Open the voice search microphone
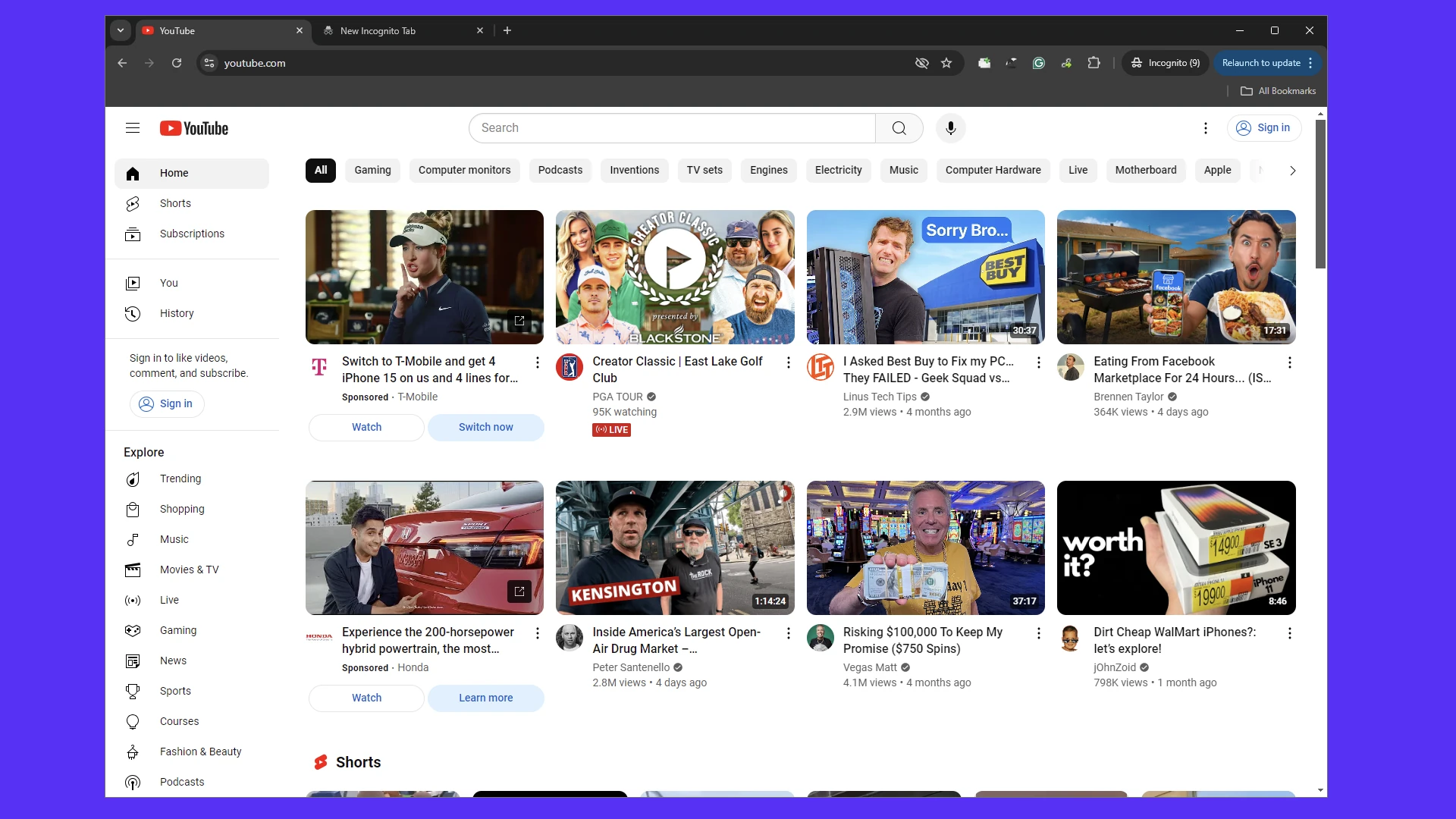This screenshot has height=819, width=1456. coord(951,128)
